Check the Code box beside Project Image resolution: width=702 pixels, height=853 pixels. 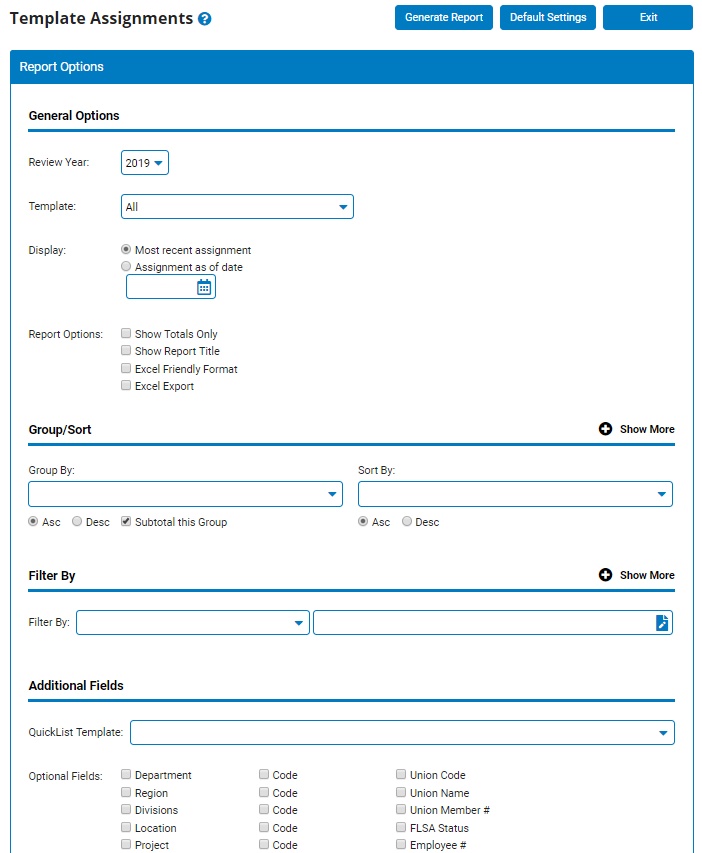click(264, 844)
